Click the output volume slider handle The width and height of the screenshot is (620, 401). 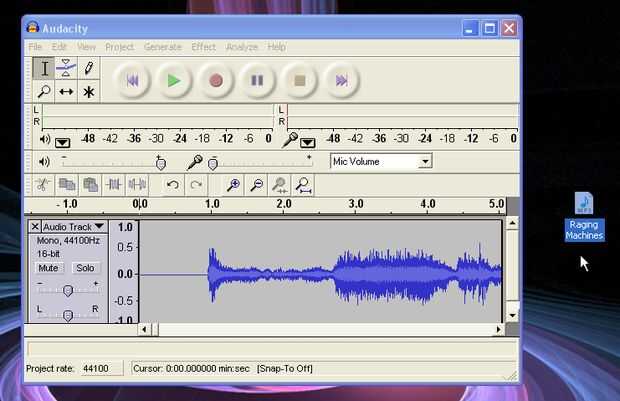161,163
